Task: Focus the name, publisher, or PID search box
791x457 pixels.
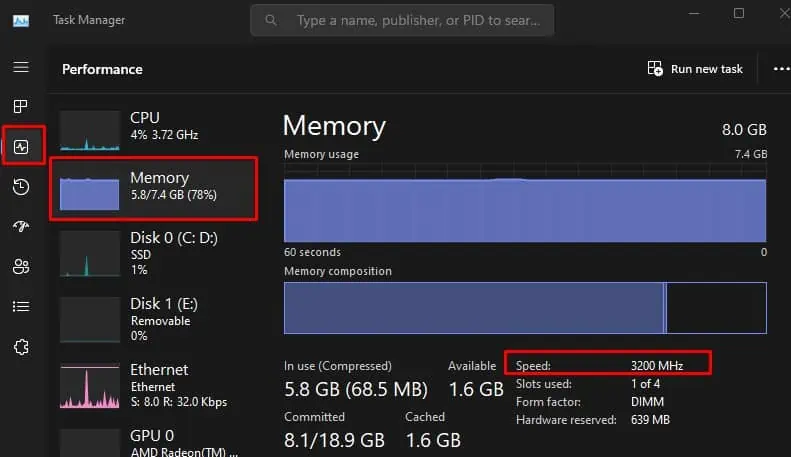Action: coord(402,20)
